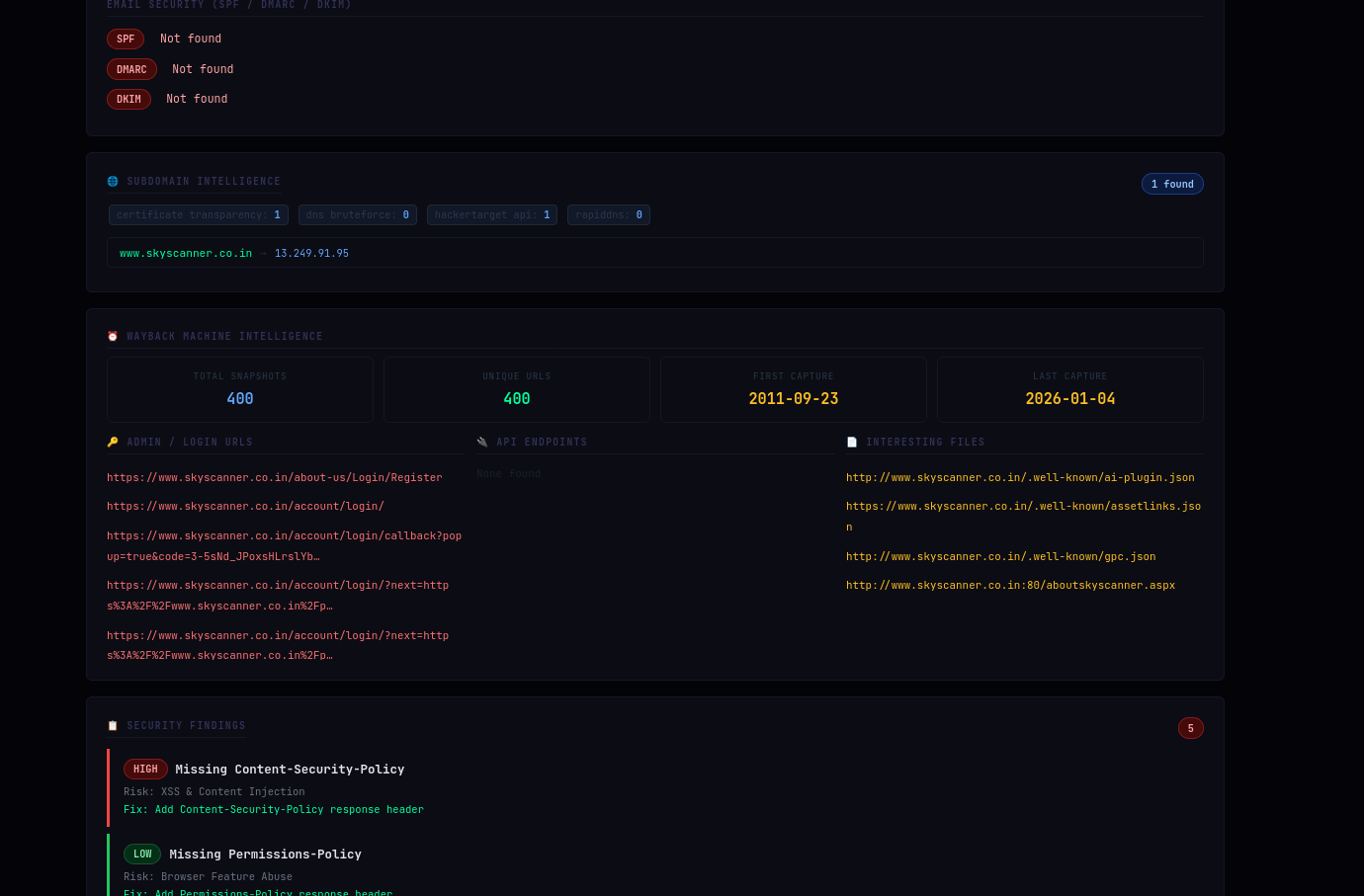Open the ai-plugin.json file link
Image resolution: width=1364 pixels, height=896 pixels.
point(1020,478)
